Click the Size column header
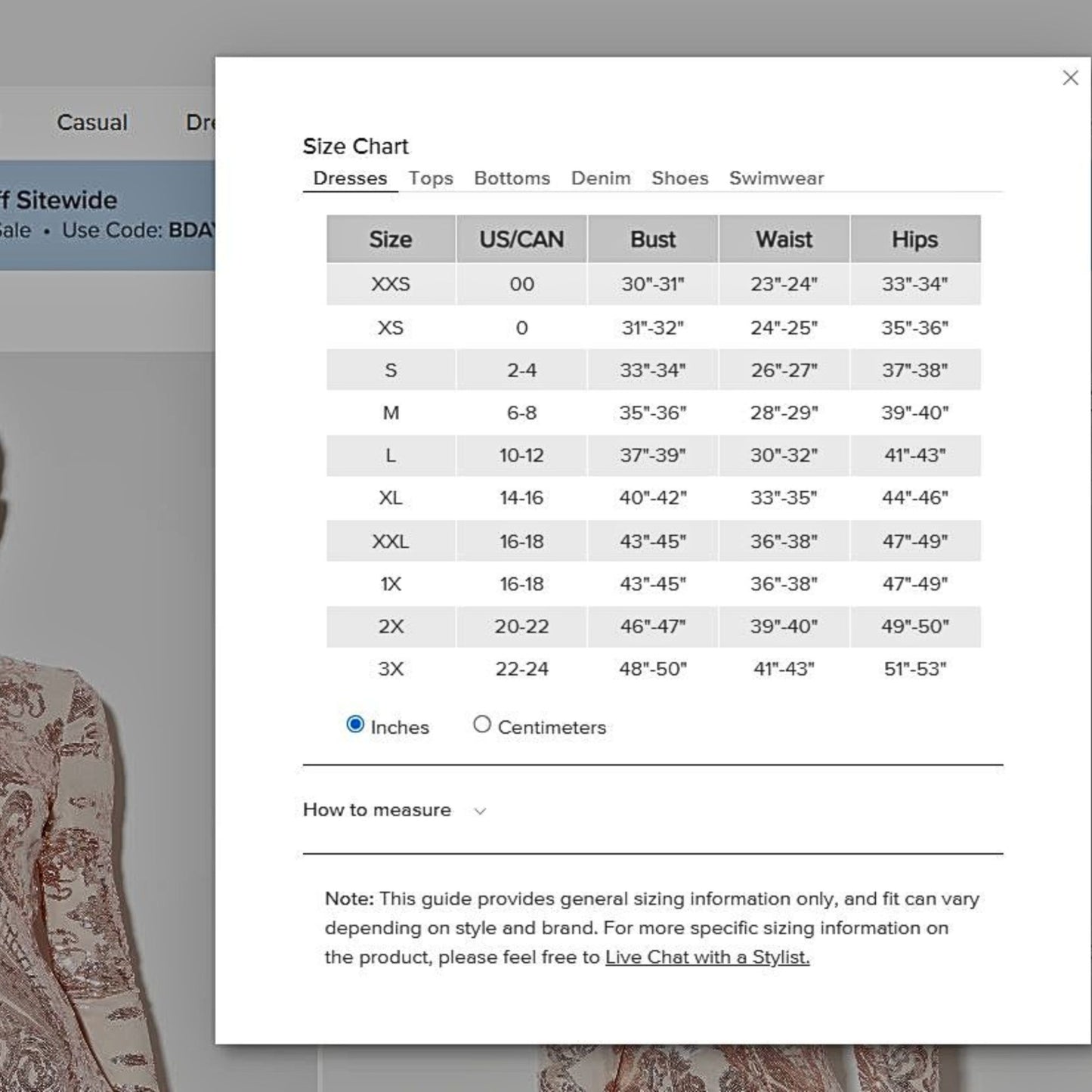The height and width of the screenshot is (1092, 1092). [x=391, y=240]
